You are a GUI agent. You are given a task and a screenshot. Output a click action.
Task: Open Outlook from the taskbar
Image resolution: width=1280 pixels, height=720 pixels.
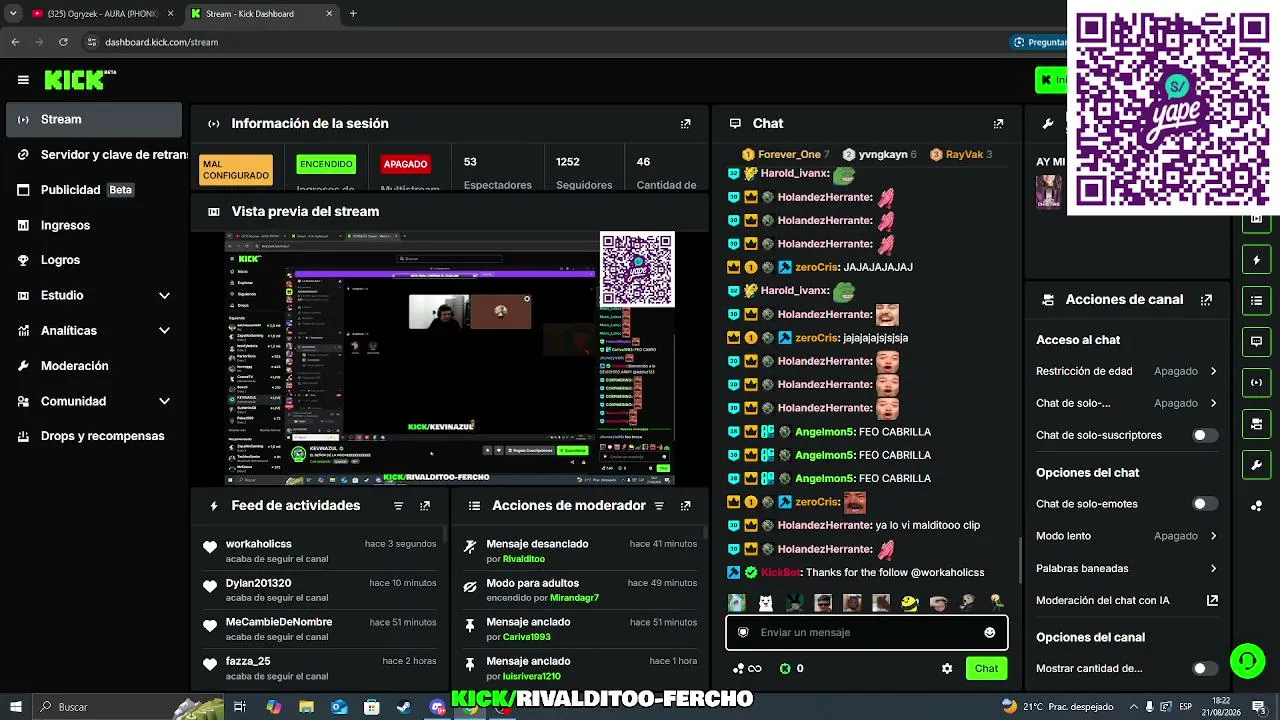(339, 707)
